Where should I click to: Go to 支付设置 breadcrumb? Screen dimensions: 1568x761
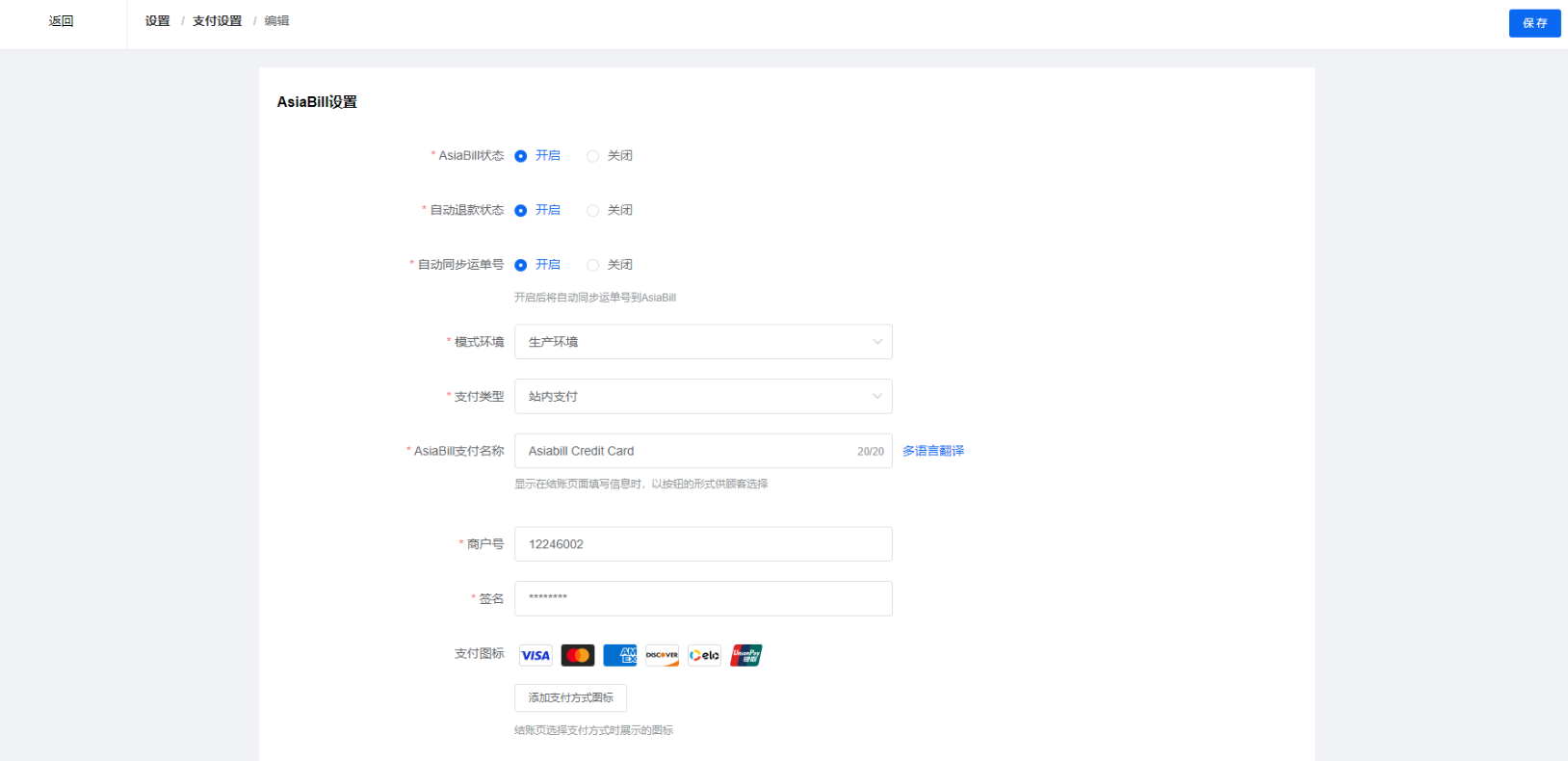coord(217,21)
